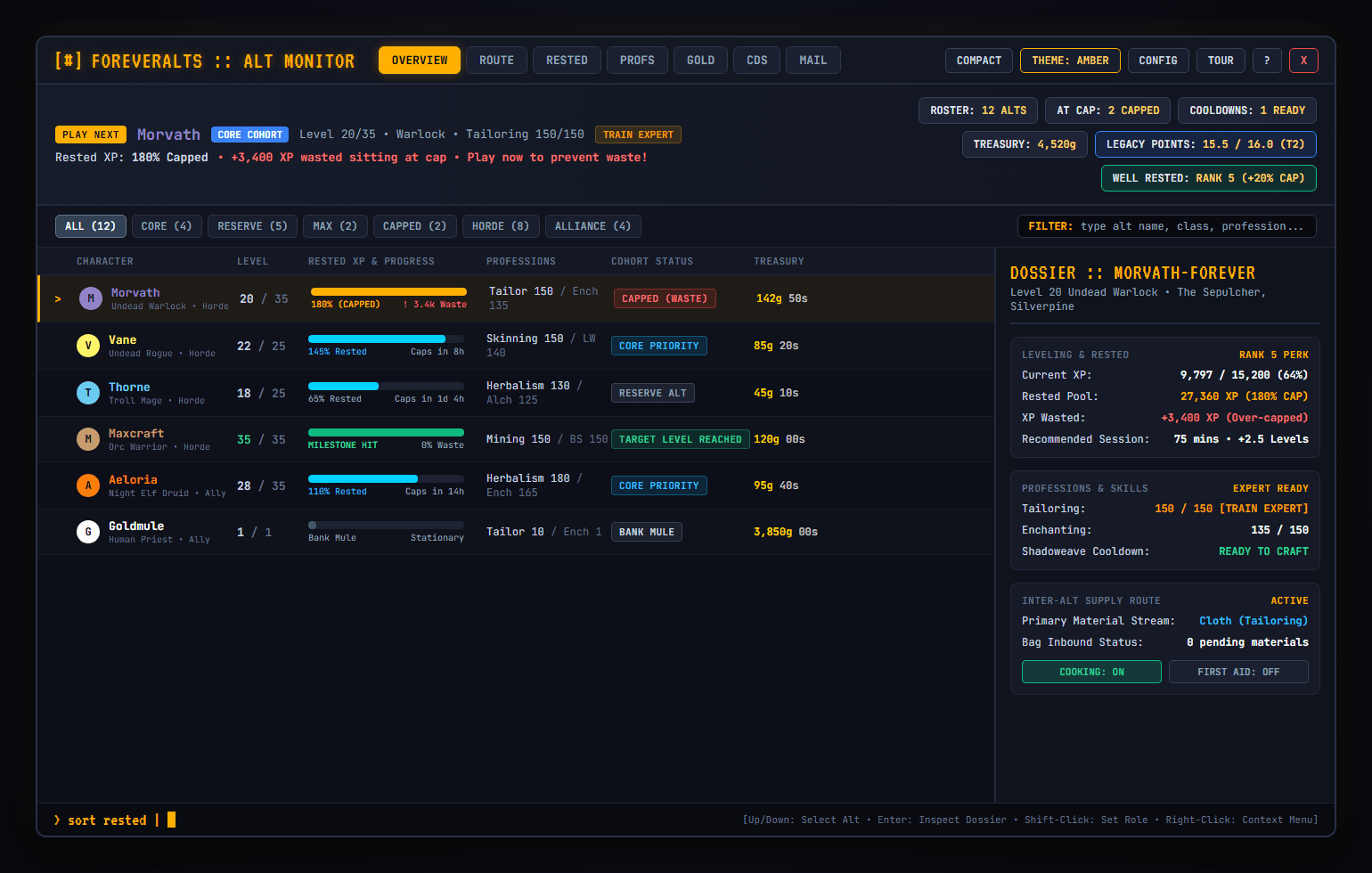Click the Legacy Points stat chip
The height and width of the screenshot is (873, 1372).
[x=1205, y=144]
